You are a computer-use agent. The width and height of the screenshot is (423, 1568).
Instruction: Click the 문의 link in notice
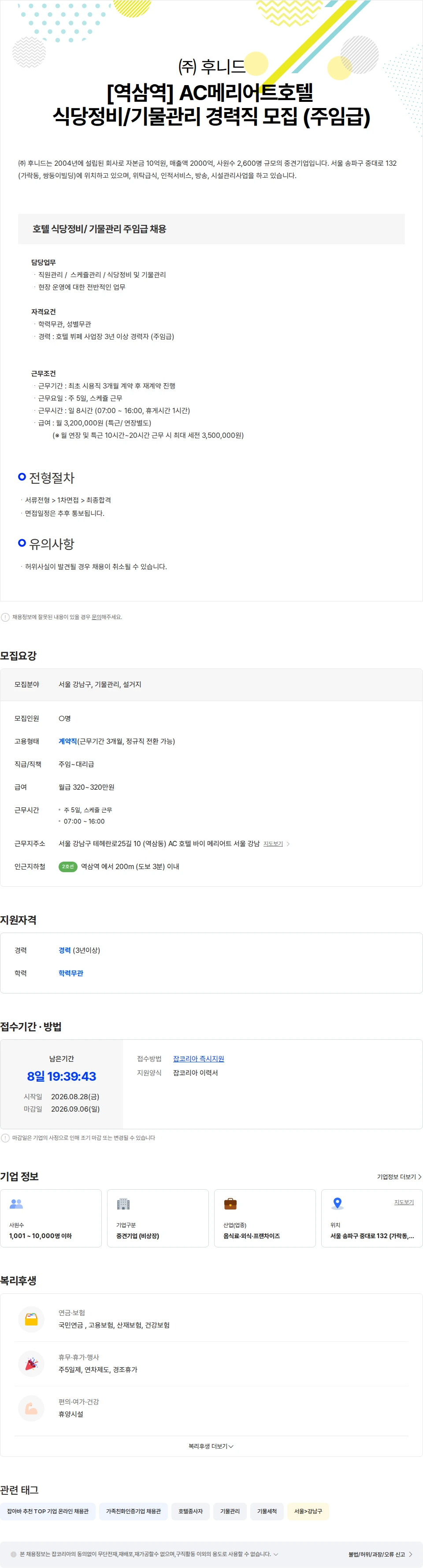96,617
